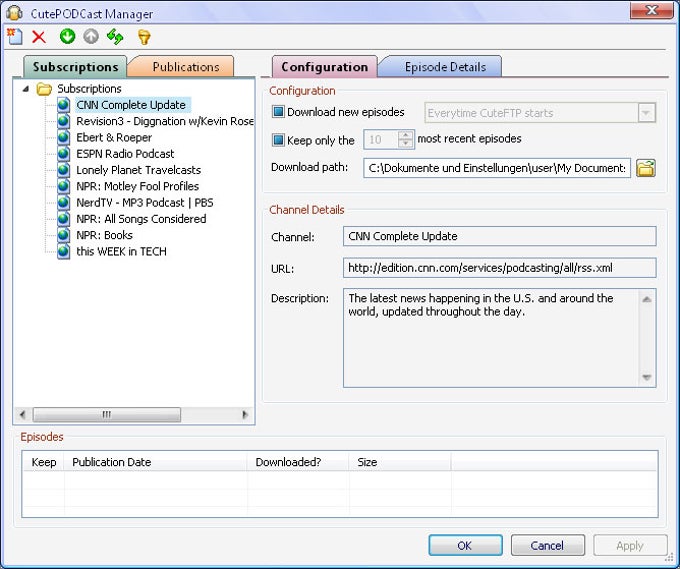The height and width of the screenshot is (569, 680).
Task: Click globe icon beside NerdTV - MP3 Podcast
Action: (63, 203)
